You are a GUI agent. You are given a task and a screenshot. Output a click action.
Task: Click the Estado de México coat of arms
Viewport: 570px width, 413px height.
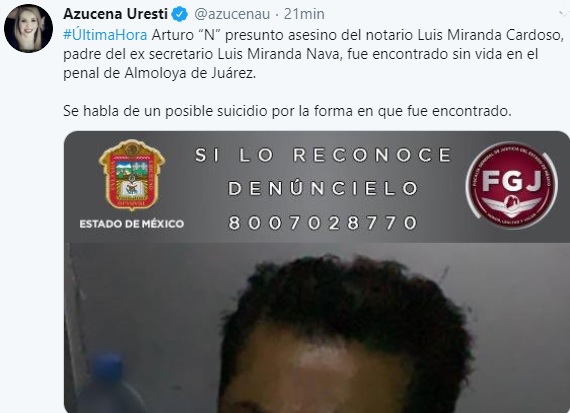(x=132, y=175)
